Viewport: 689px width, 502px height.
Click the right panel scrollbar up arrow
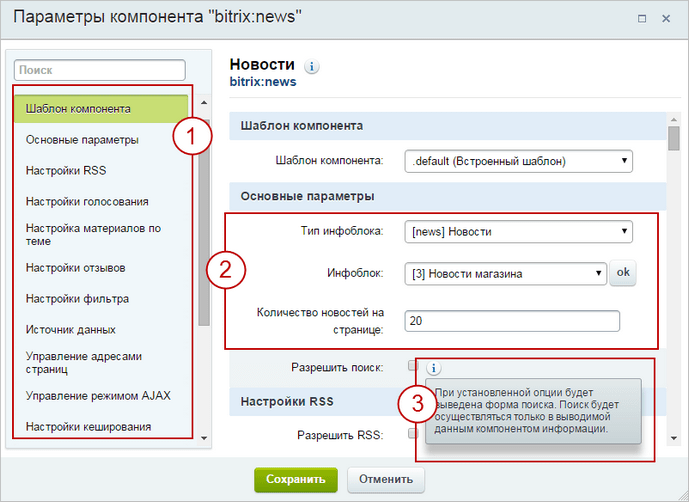[x=674, y=120]
